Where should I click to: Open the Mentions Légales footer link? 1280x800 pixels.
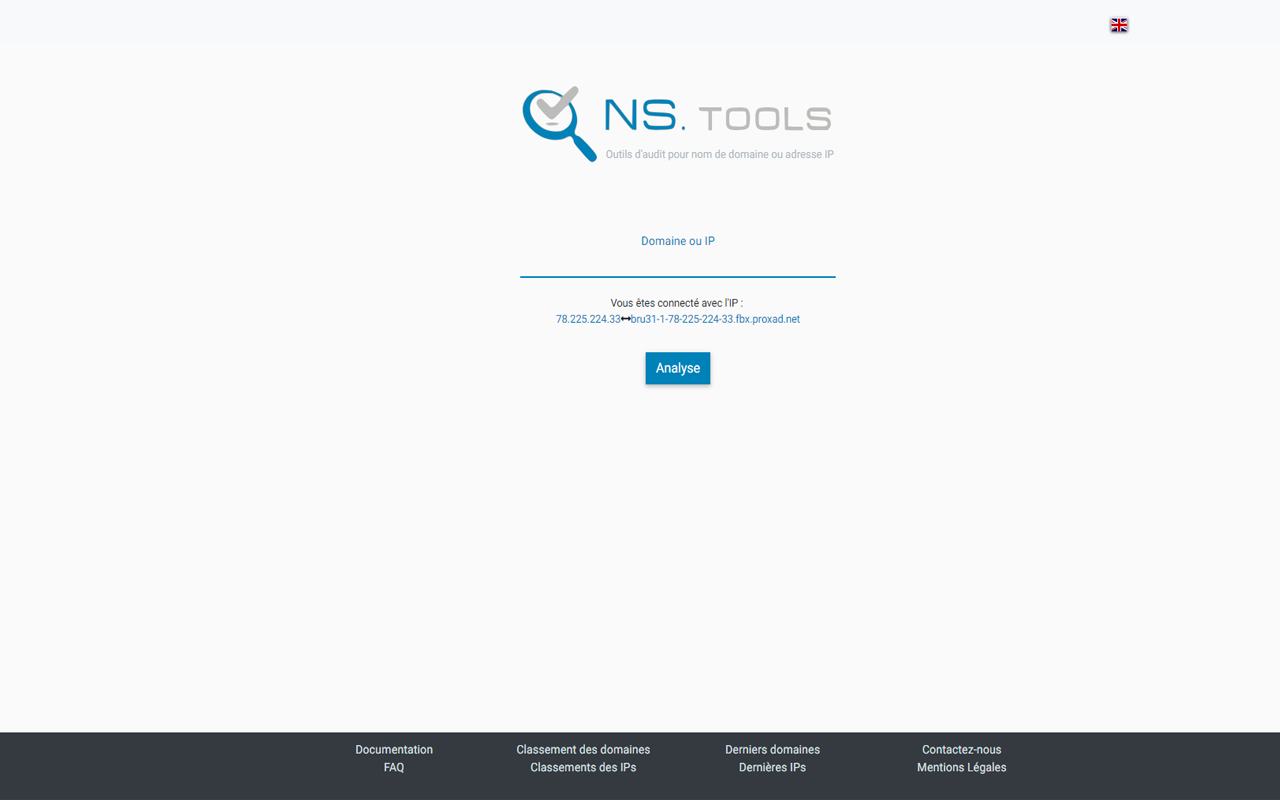click(x=961, y=767)
